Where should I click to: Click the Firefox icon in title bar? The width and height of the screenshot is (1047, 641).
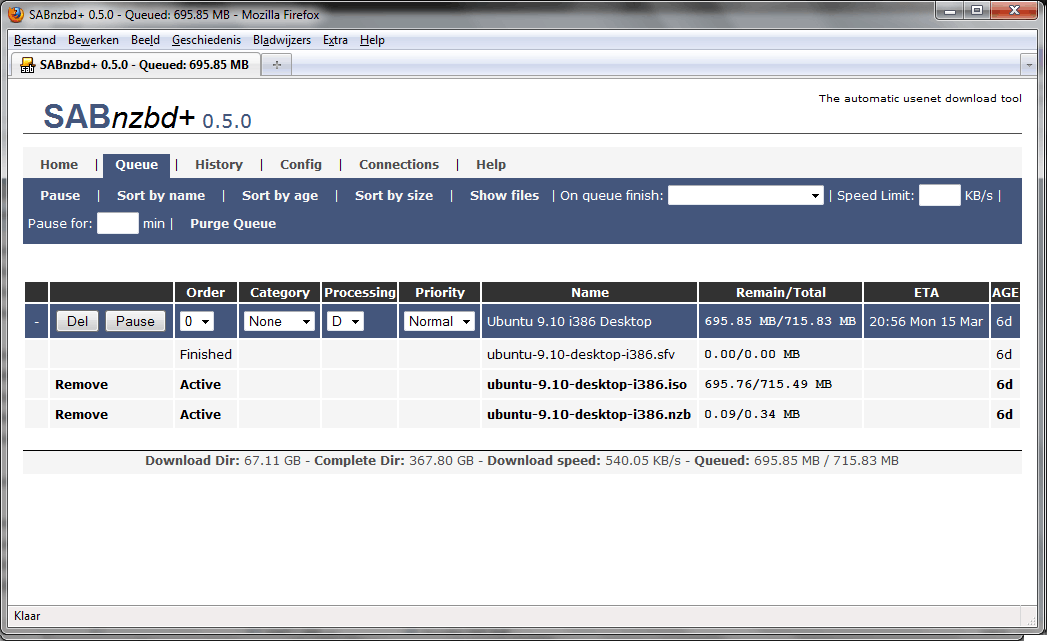coord(16,14)
